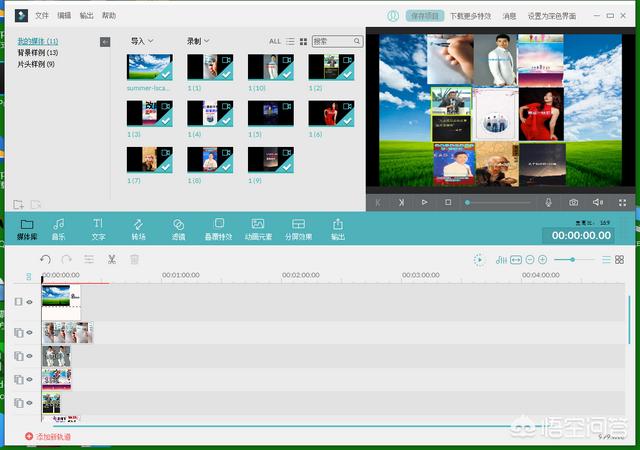This screenshot has height=450, width=640.
Task: Open the audio mixer icon
Action: pos(501,260)
